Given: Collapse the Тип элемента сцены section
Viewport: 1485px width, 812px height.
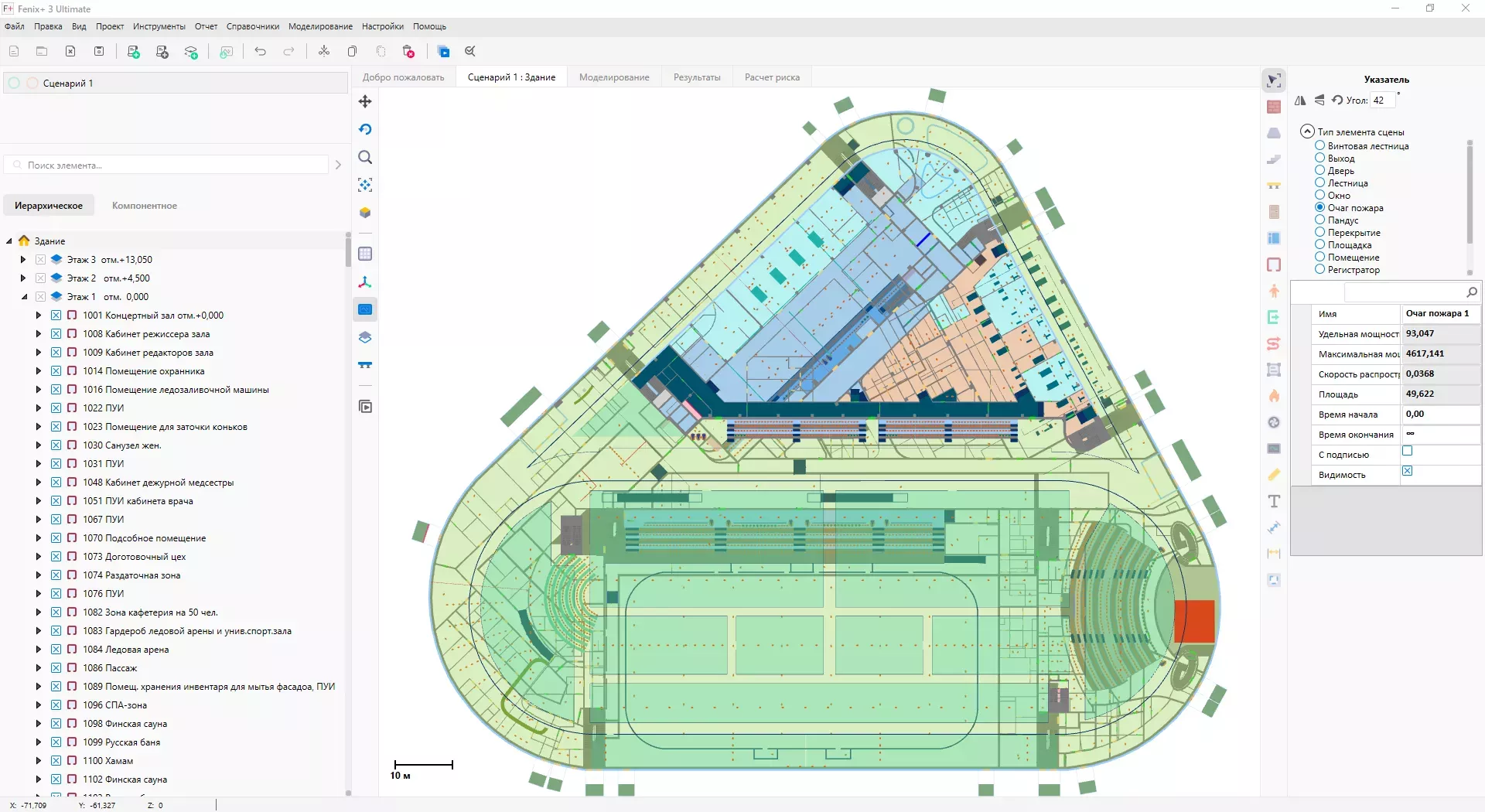Looking at the screenshot, I should [1307, 131].
